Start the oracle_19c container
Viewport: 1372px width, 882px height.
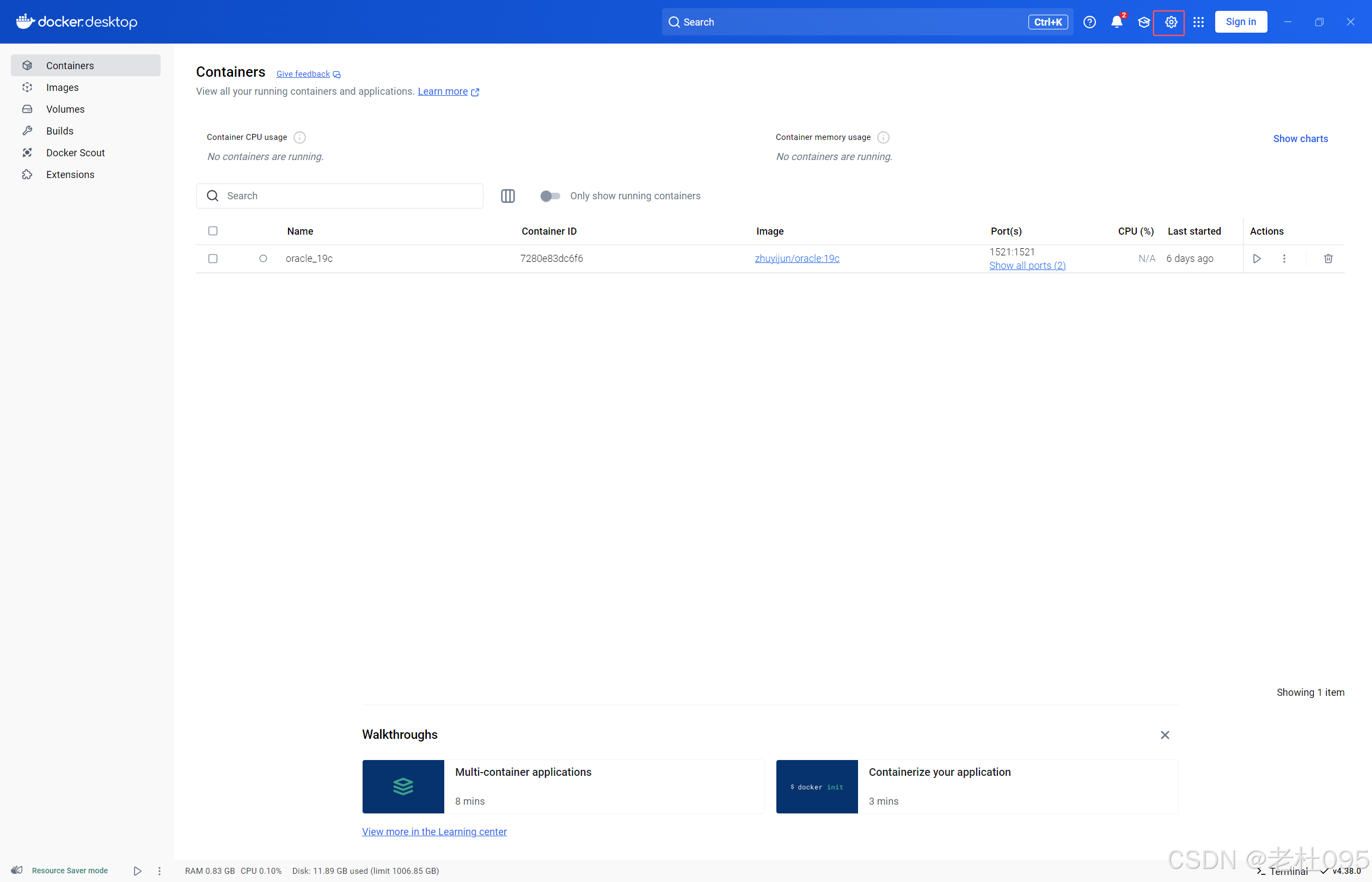(1257, 258)
